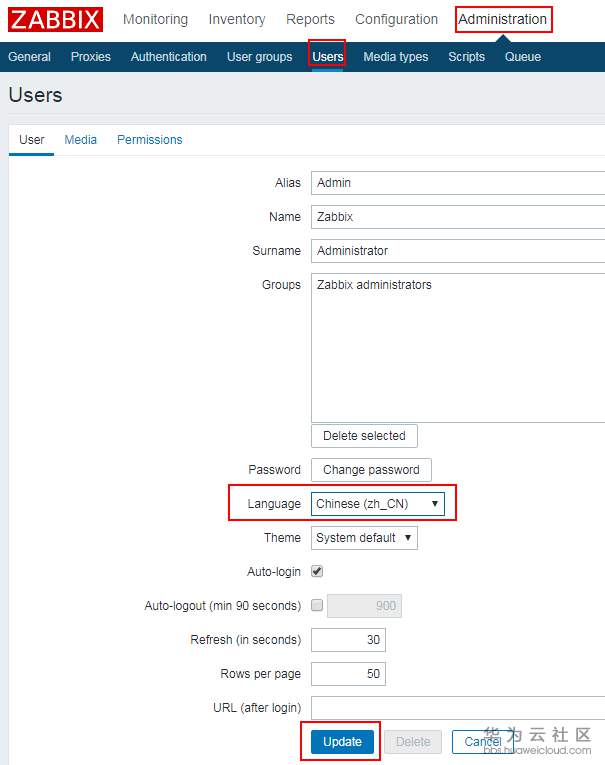Click the Alias input field
The height and width of the screenshot is (765, 605).
[x=457, y=183]
